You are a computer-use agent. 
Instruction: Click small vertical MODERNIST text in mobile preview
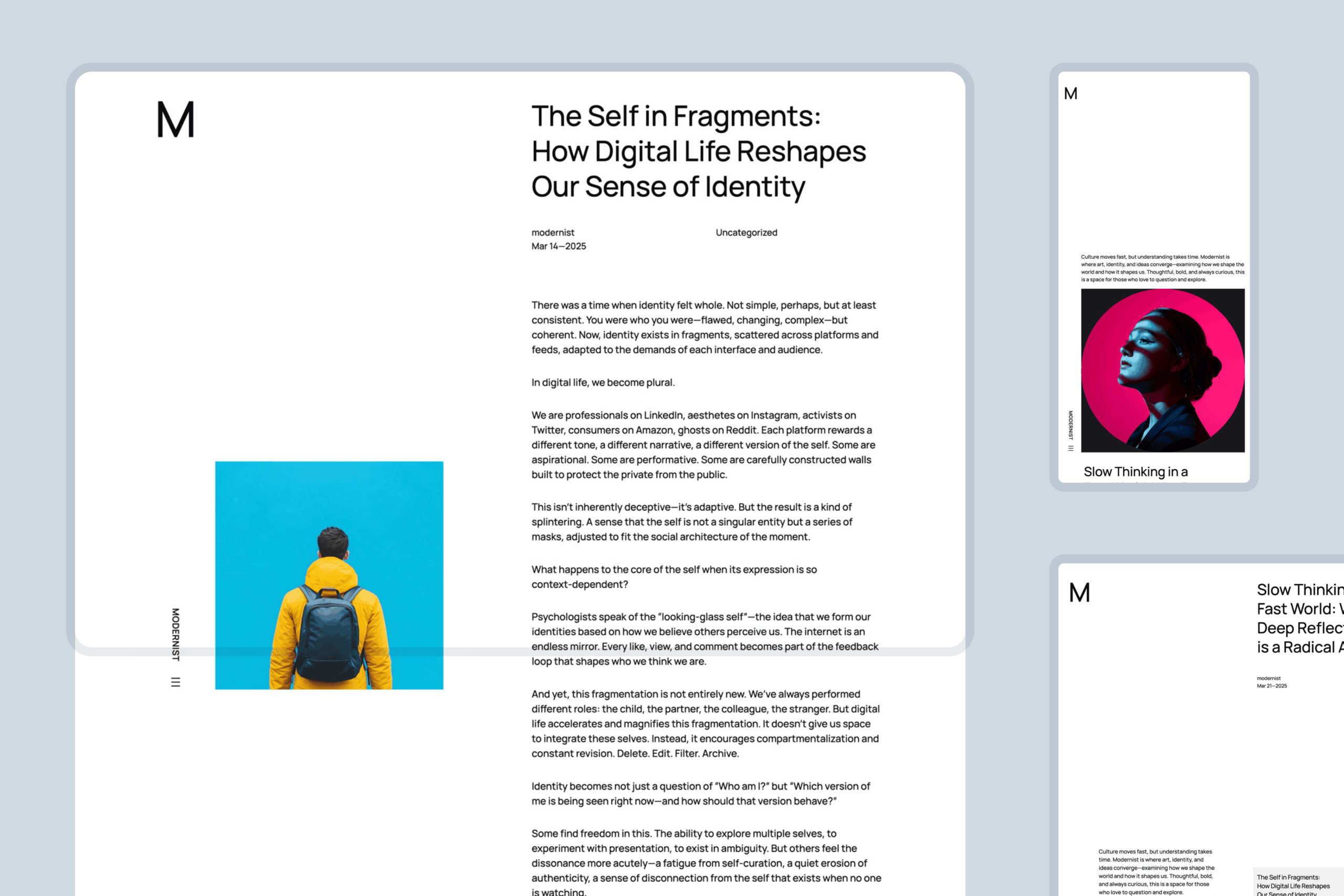(x=1070, y=425)
